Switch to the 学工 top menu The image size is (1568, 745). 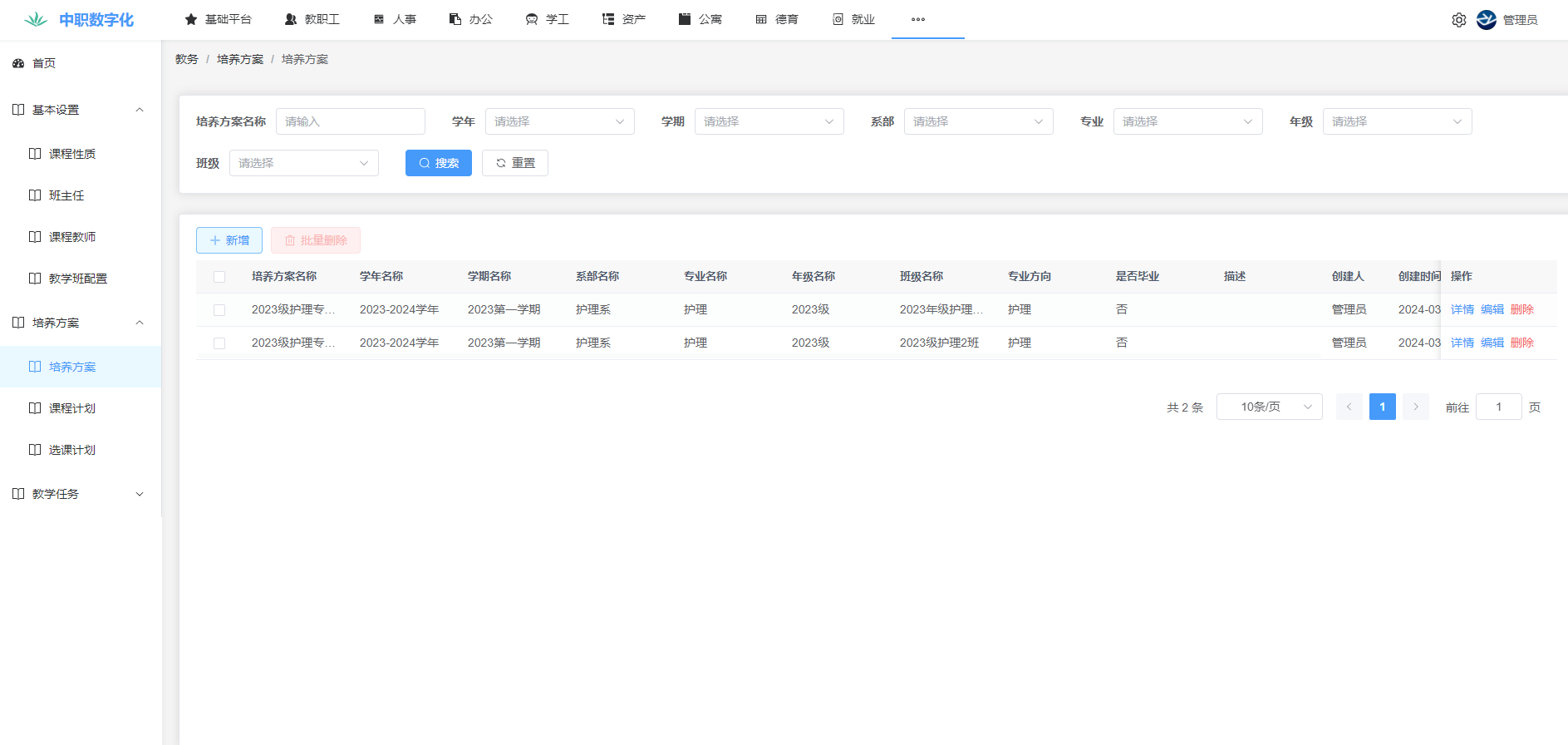coord(548,19)
